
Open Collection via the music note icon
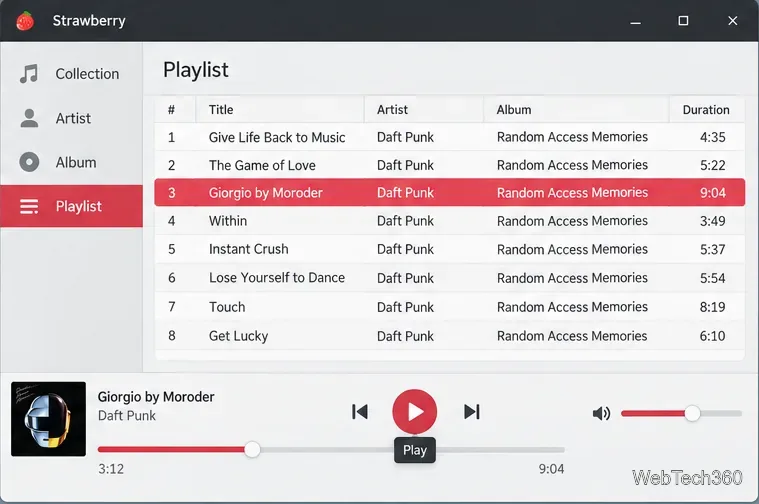click(x=29, y=74)
